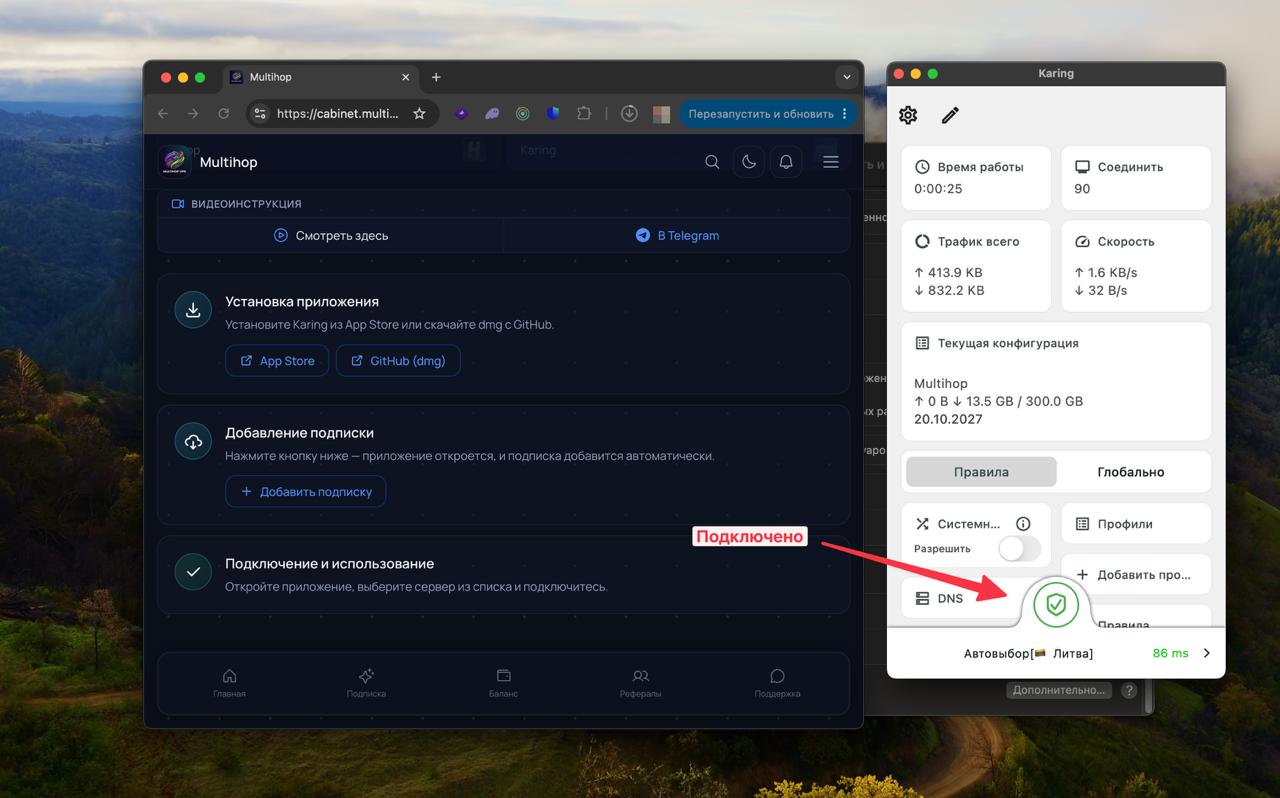Click the Дополнительно… button behind Karing
This screenshot has height=798, width=1280.
click(x=1059, y=690)
